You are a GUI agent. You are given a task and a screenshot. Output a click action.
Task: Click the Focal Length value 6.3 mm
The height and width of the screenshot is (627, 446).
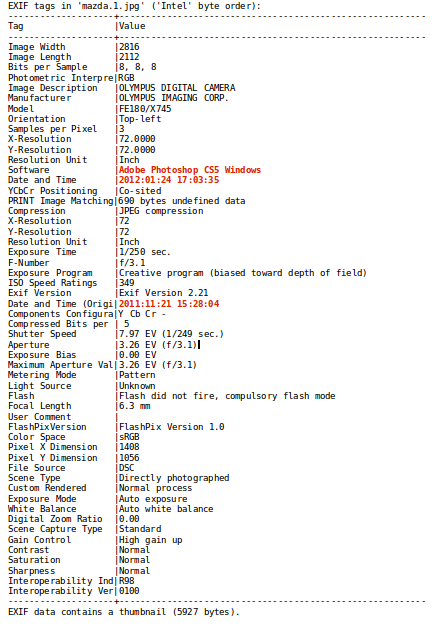coord(134,406)
